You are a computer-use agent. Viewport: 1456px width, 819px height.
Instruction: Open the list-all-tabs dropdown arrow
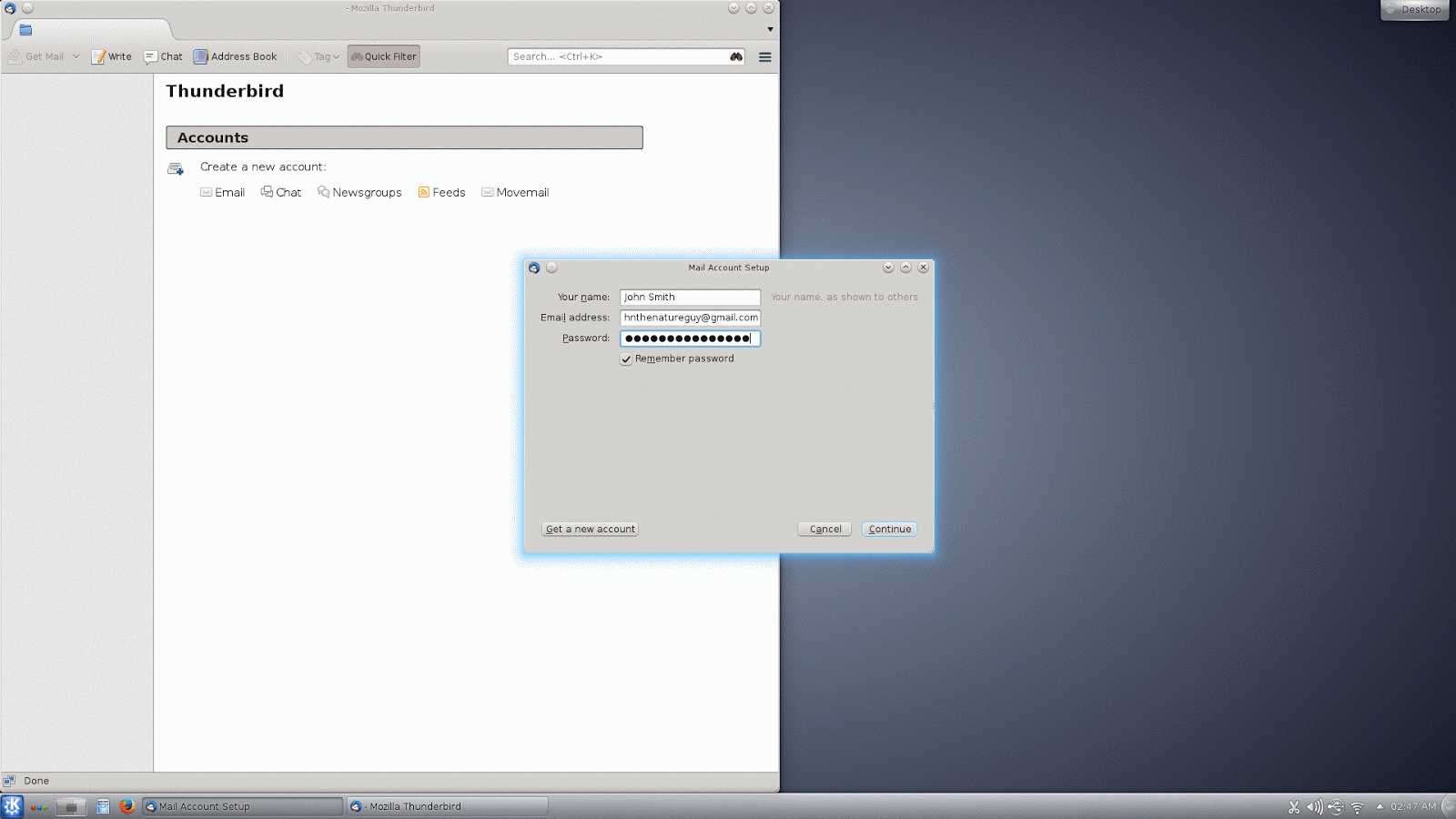[770, 29]
